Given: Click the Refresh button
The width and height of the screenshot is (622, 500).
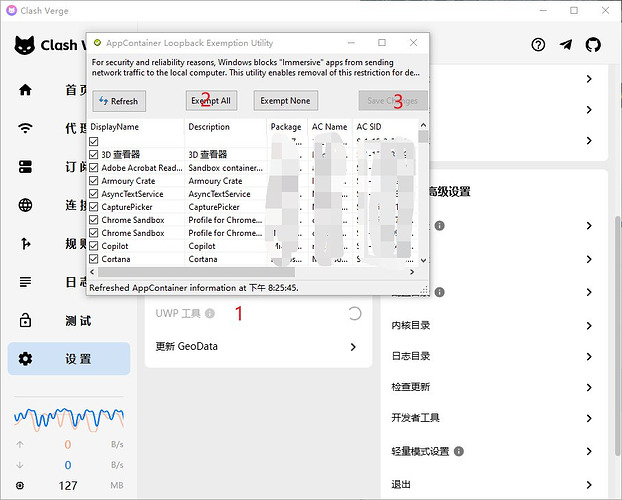Looking at the screenshot, I should (119, 101).
